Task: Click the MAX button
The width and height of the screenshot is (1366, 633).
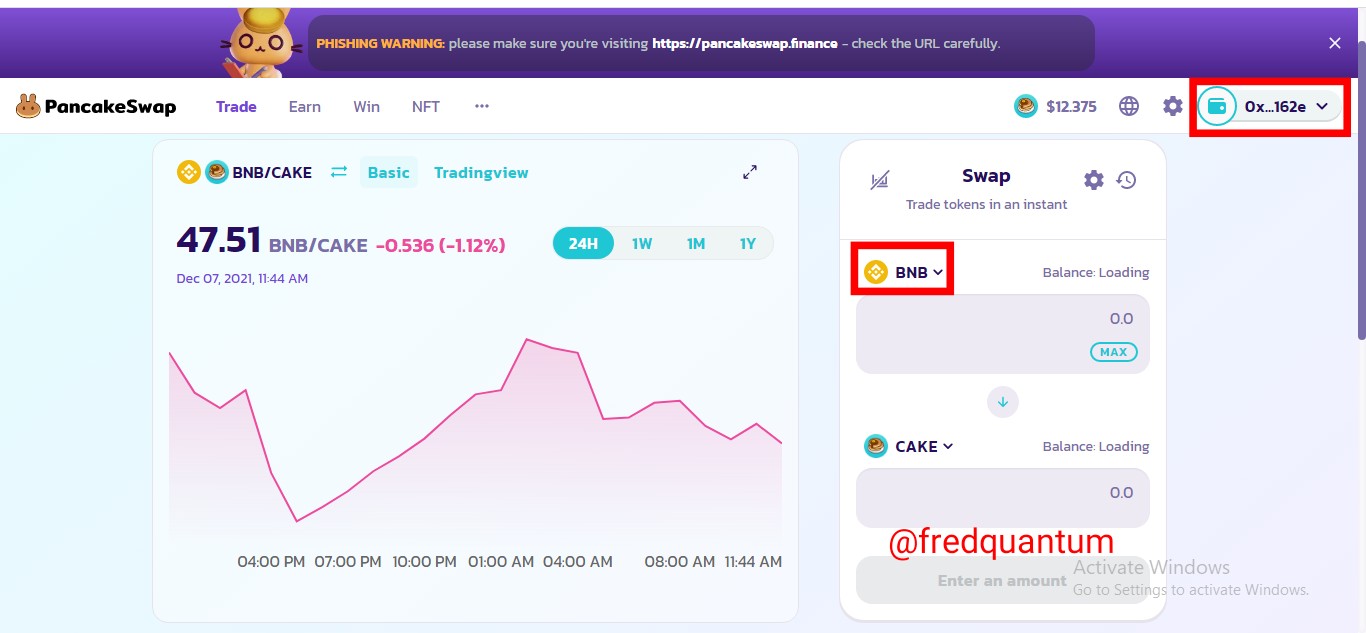Action: tap(1113, 352)
